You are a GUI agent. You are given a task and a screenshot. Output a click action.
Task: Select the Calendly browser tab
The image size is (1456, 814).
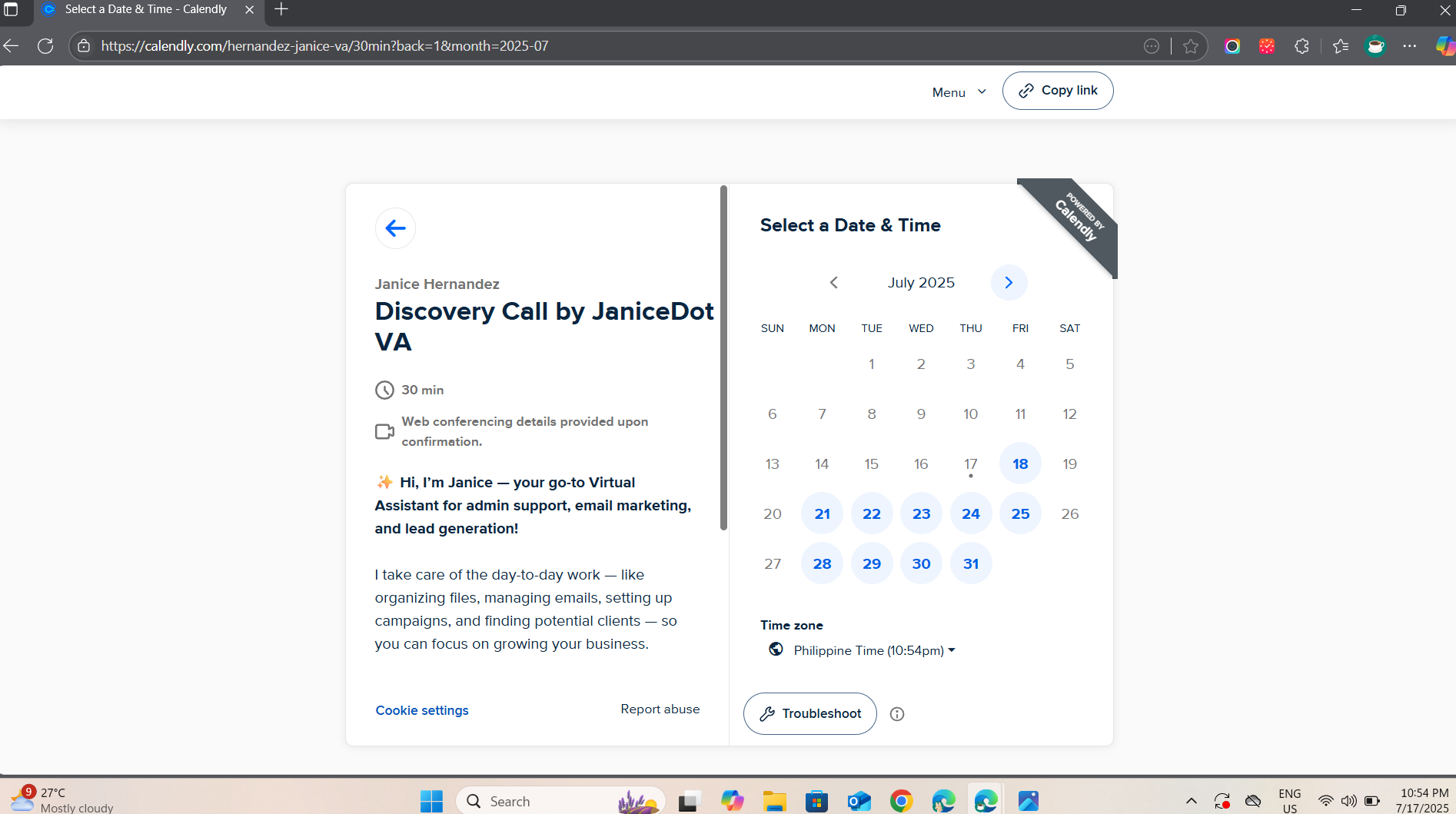tap(146, 10)
